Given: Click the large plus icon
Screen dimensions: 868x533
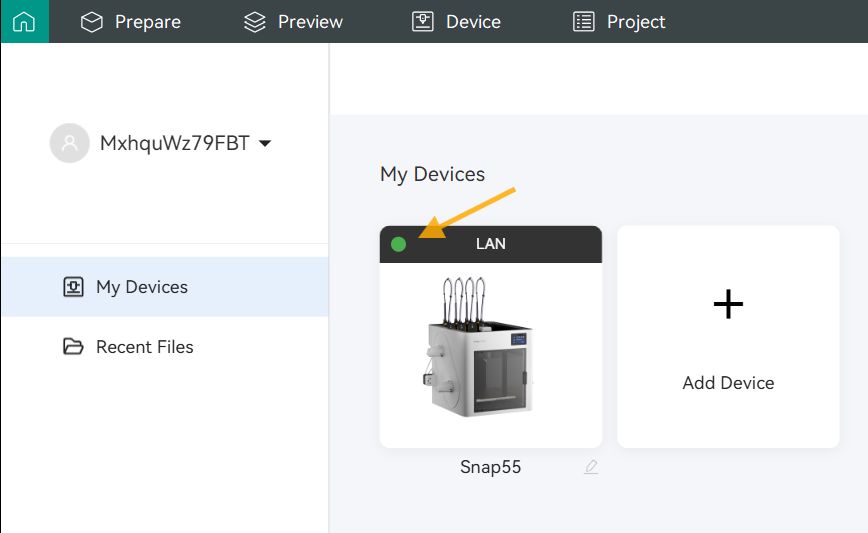Looking at the screenshot, I should click(x=728, y=304).
